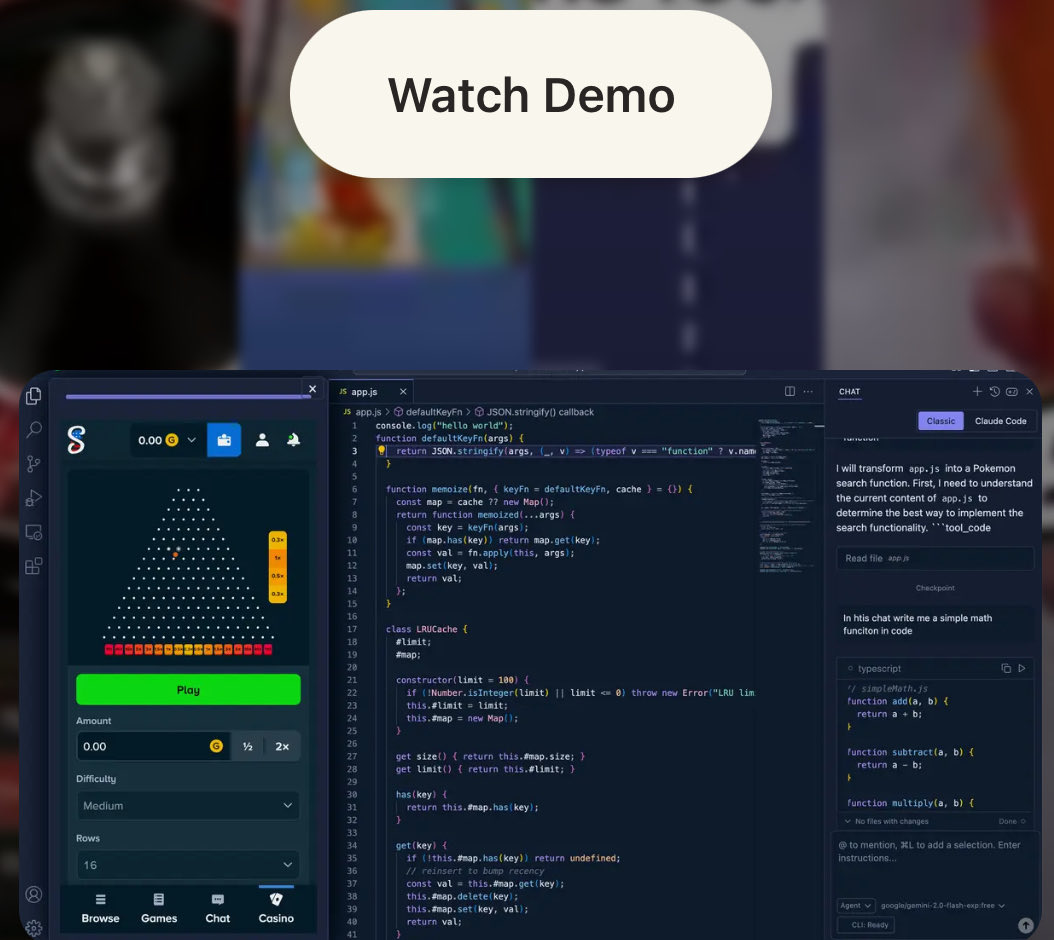
Task: Open the notifications bell icon
Action: [293, 440]
